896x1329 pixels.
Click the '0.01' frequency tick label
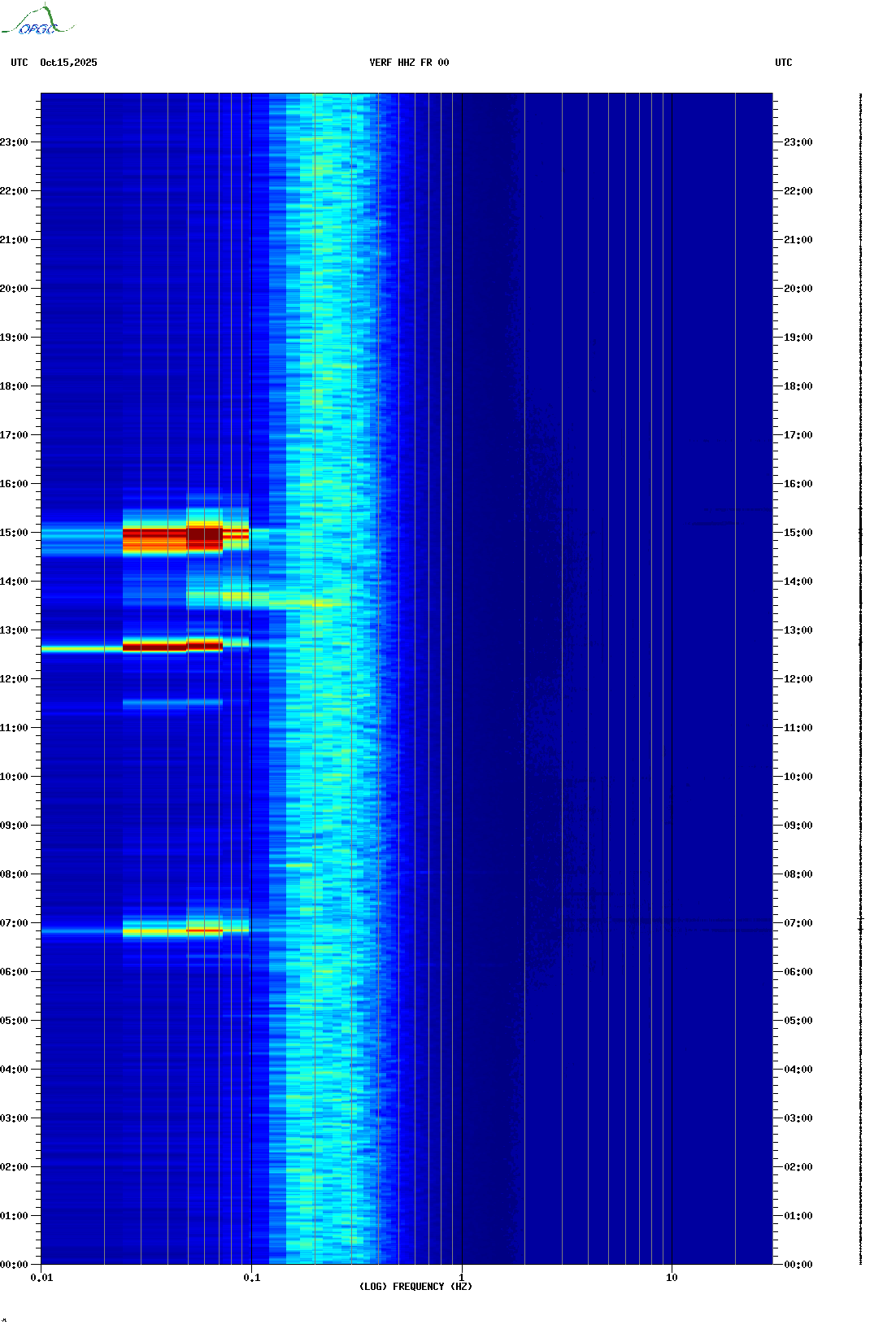coord(41,1278)
